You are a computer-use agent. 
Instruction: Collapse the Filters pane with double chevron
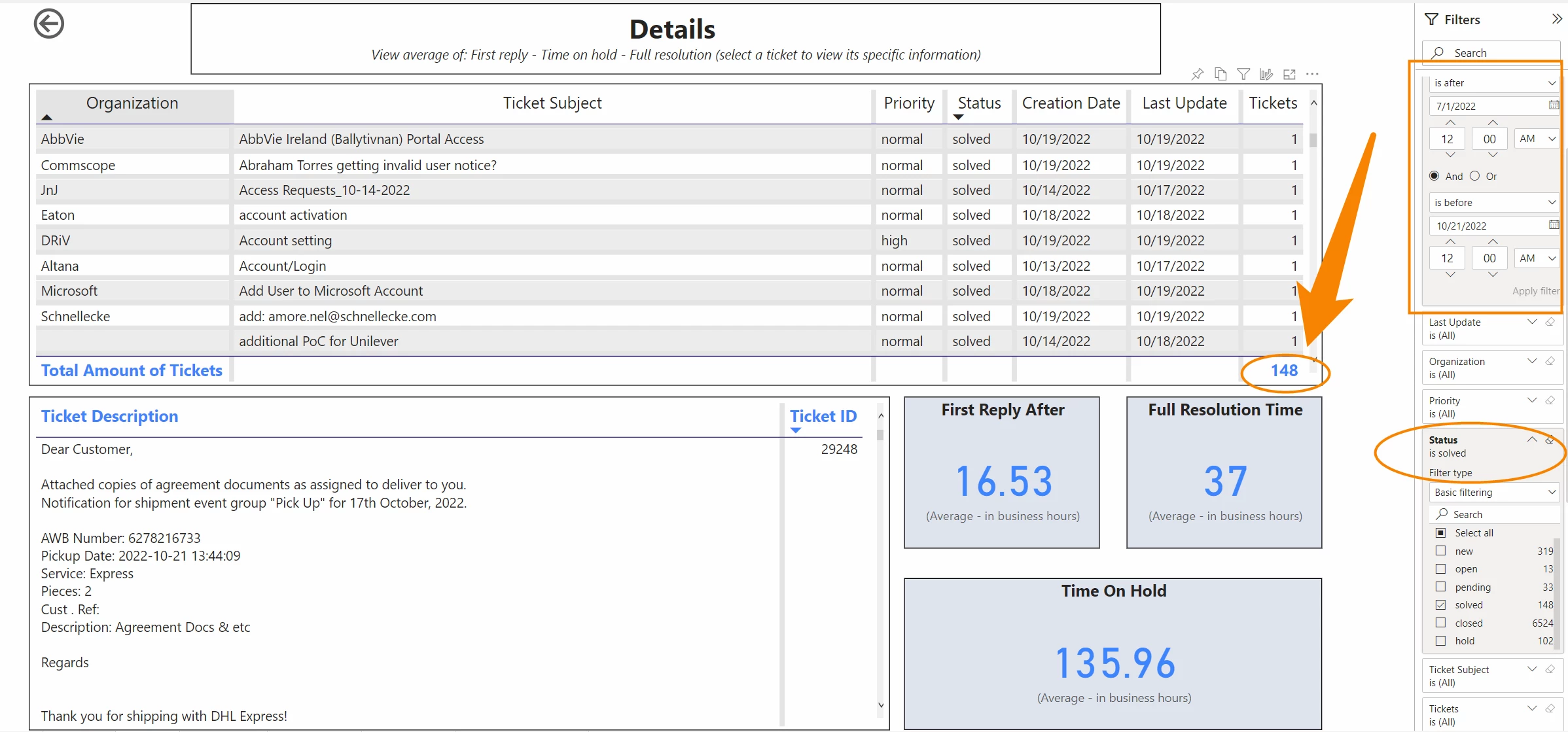click(1557, 19)
